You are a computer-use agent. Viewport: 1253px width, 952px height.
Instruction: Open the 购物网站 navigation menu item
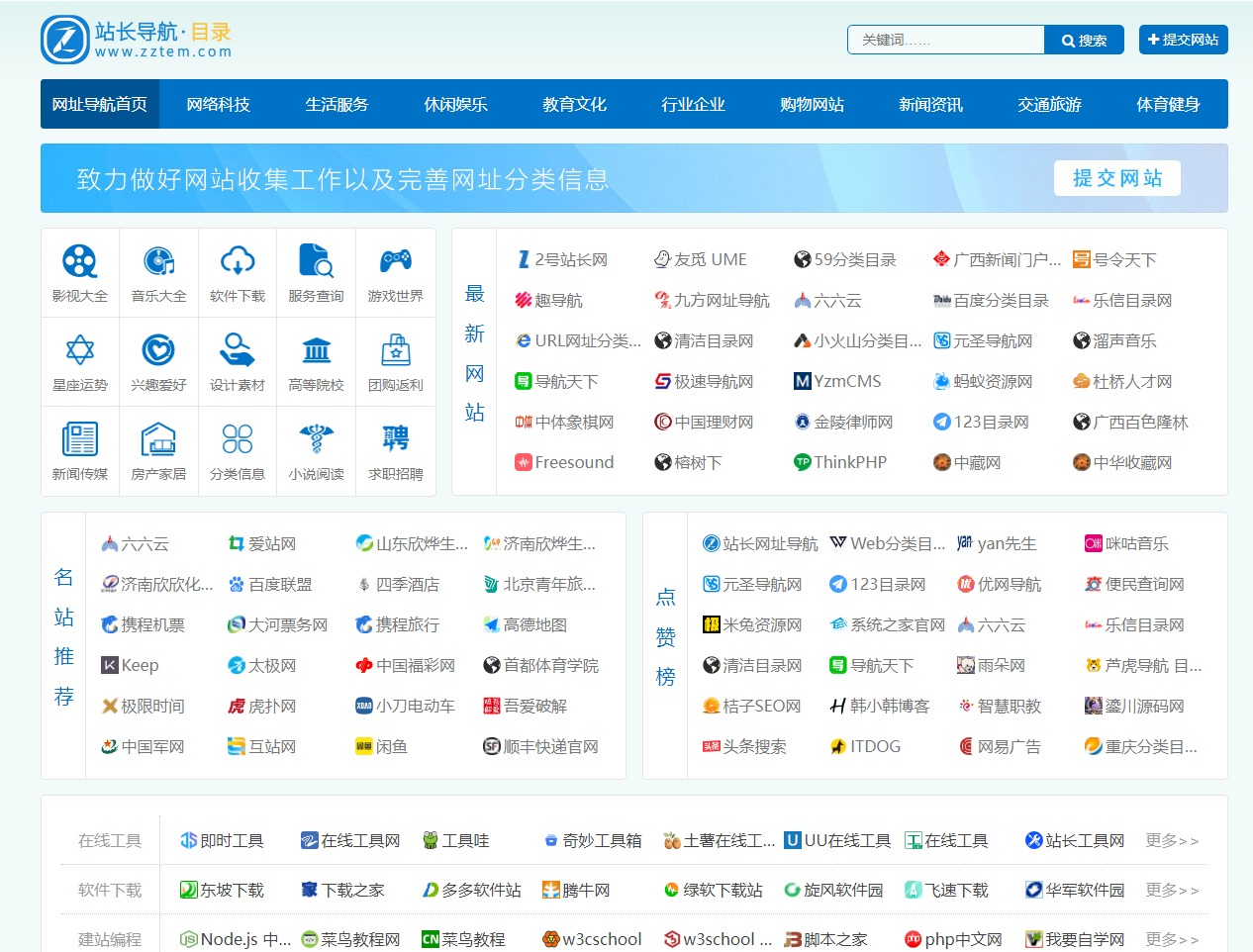[812, 104]
